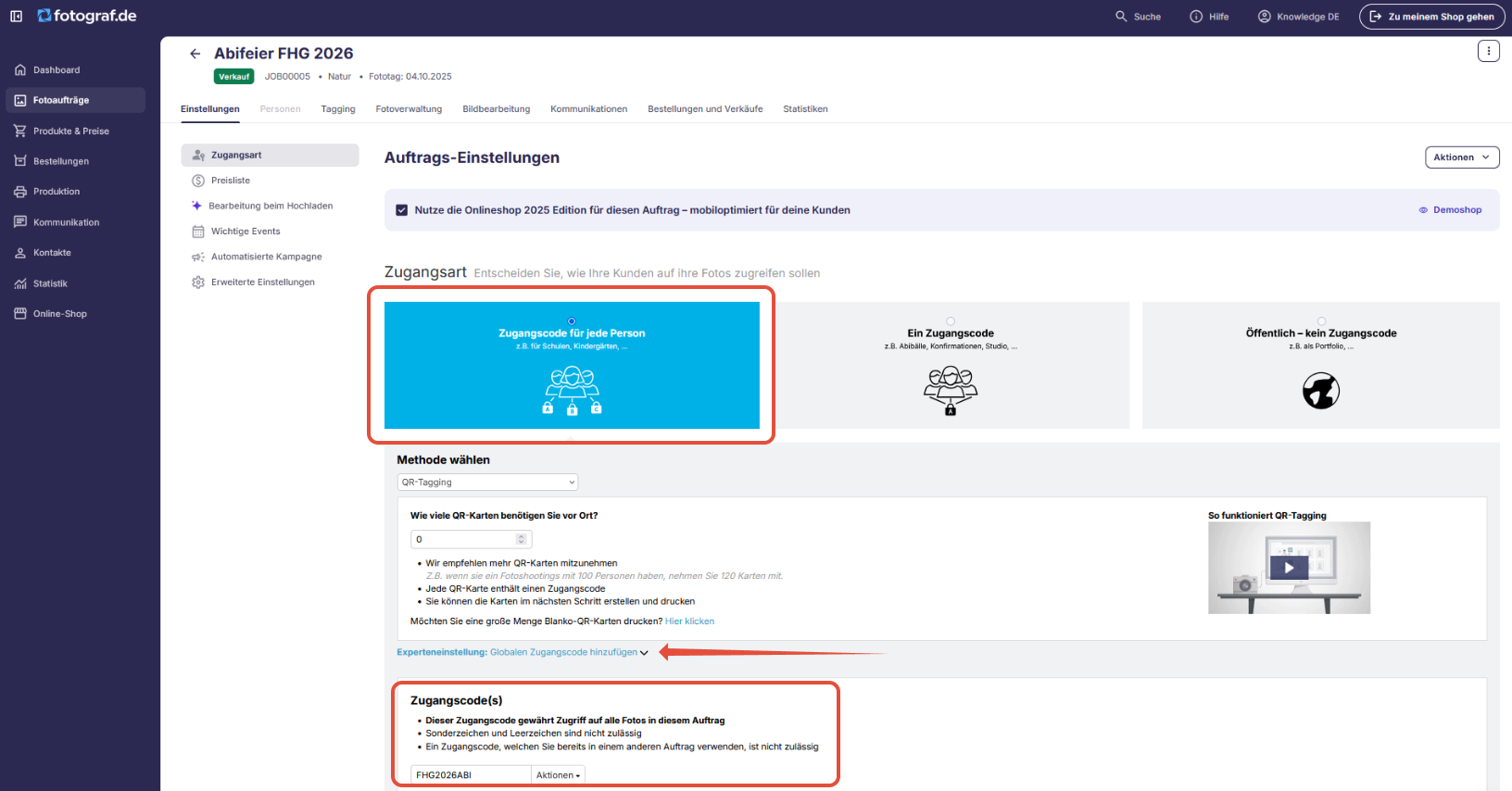Screen dimensions: 1512x791
Task: Click the globe icon under Öffentlich
Action: point(1321,391)
